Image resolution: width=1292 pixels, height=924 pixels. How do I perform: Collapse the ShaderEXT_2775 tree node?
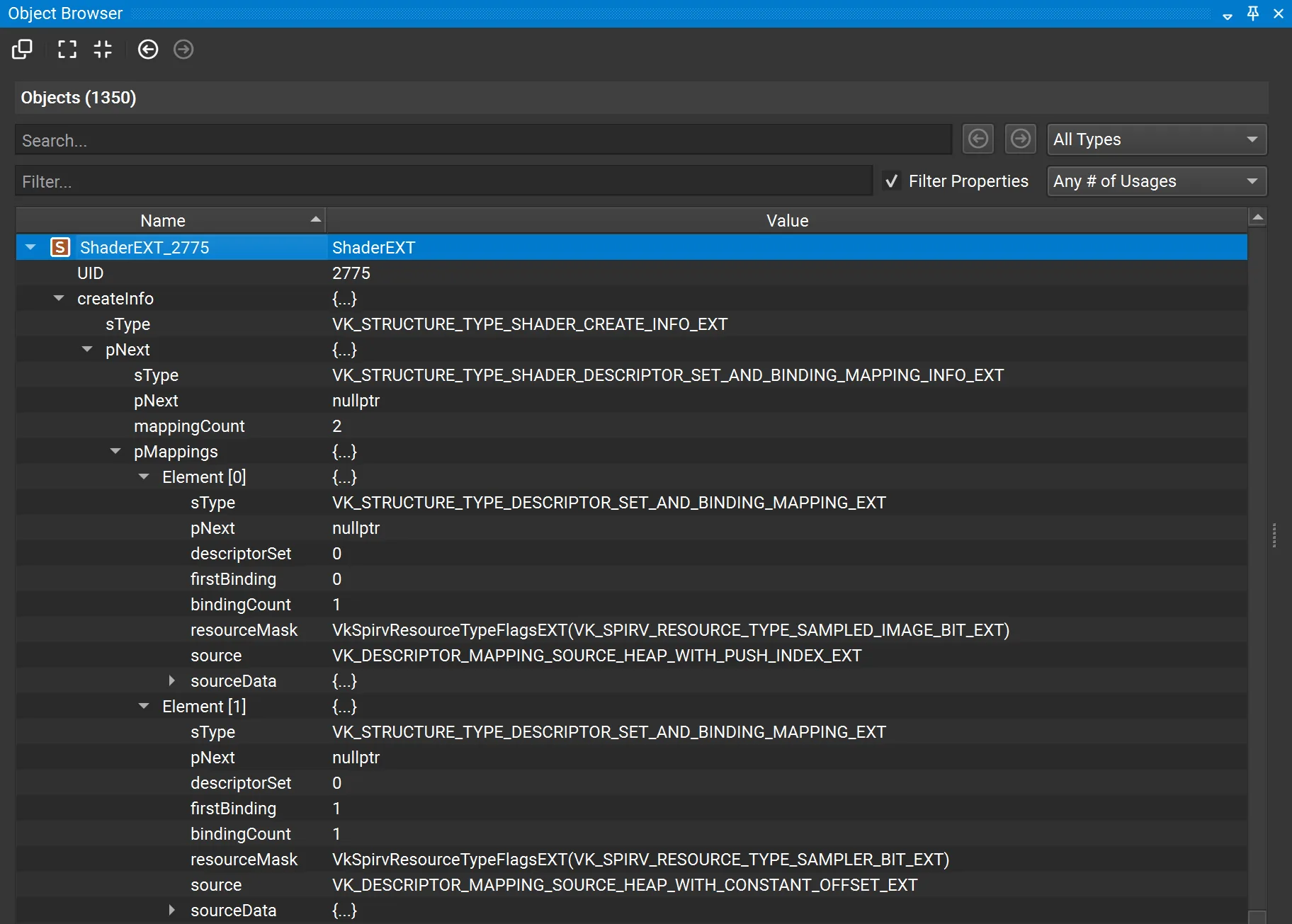click(x=30, y=247)
